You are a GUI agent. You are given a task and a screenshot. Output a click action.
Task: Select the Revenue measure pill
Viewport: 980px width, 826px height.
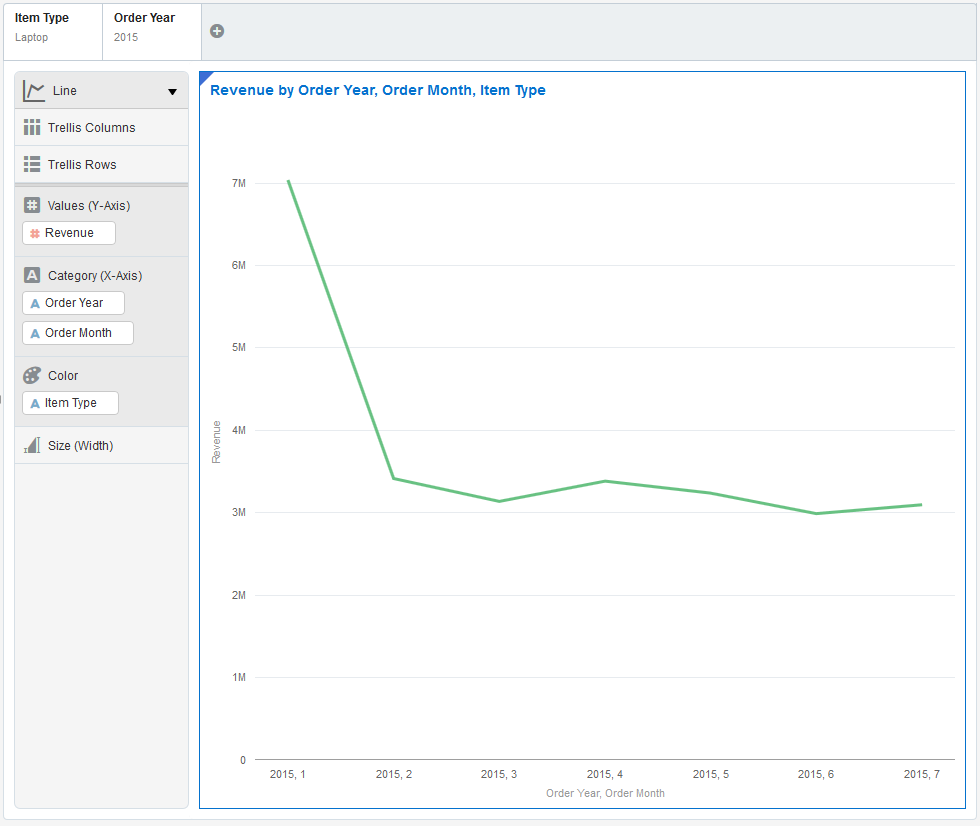pos(69,233)
